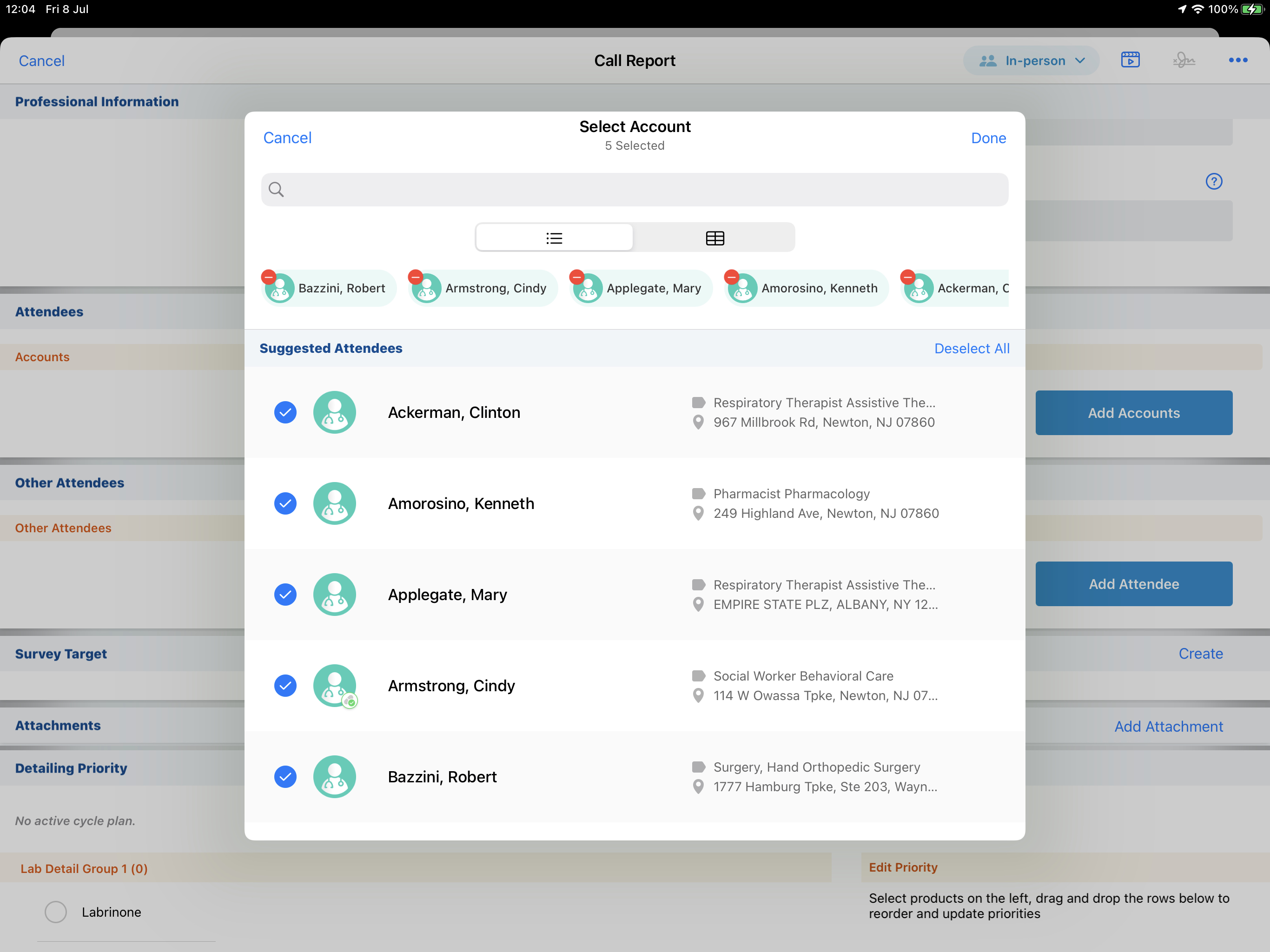Click the help question mark icon
Image resolution: width=1270 pixels, height=952 pixels.
[x=1213, y=181]
